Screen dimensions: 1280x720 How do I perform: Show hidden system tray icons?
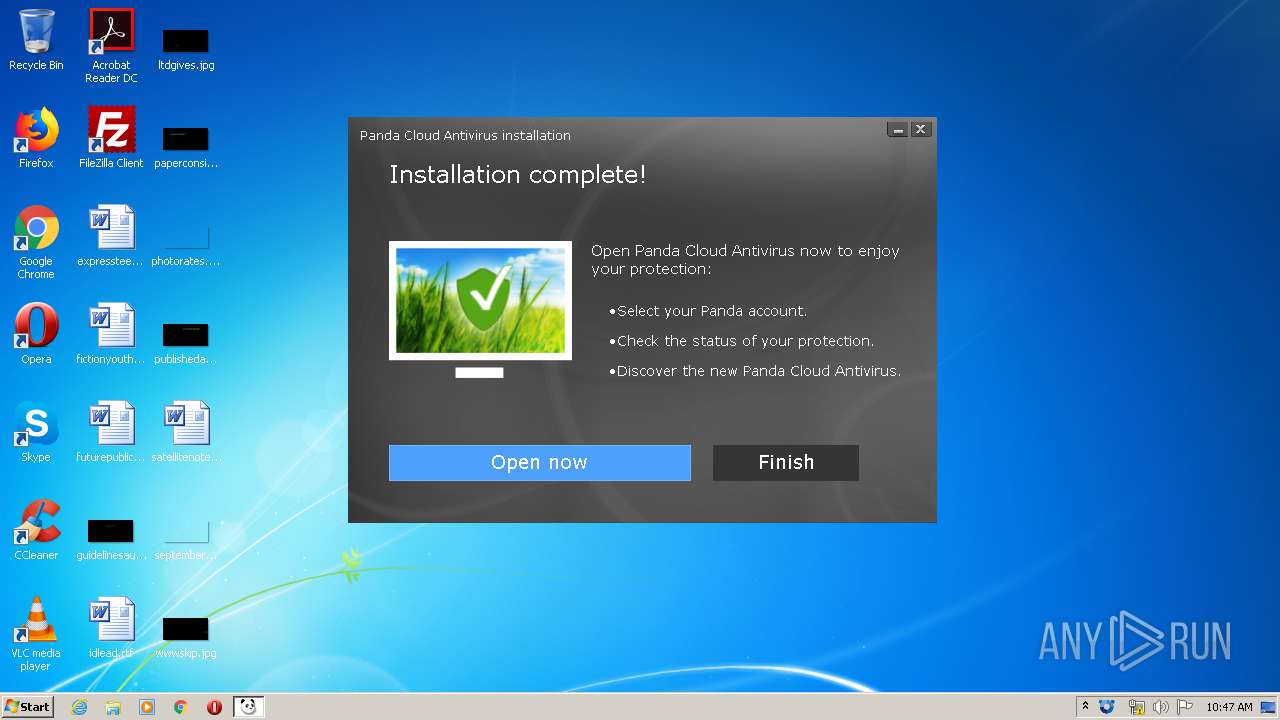coord(1085,707)
